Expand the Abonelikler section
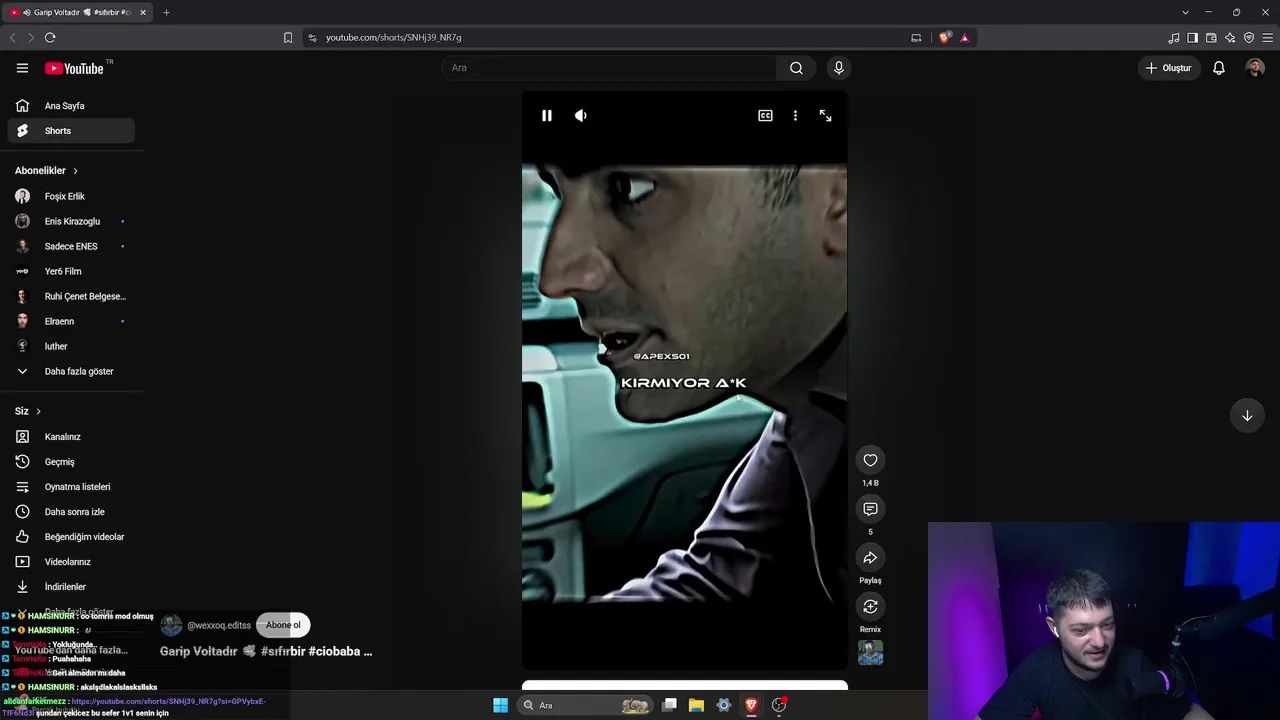Image resolution: width=1280 pixels, height=720 pixels. [x=47, y=171]
